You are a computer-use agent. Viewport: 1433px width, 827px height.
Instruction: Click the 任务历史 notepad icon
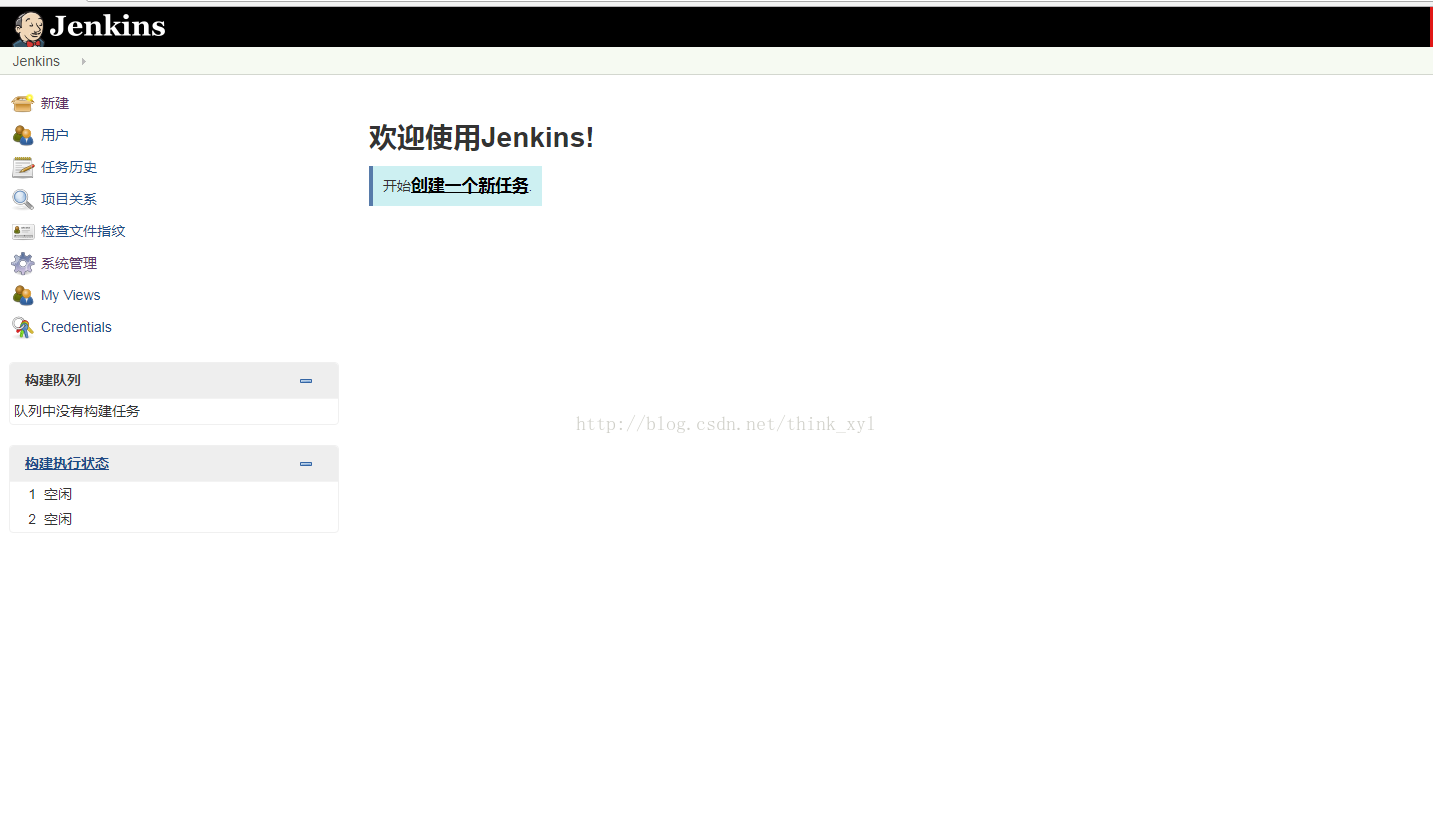pos(23,167)
